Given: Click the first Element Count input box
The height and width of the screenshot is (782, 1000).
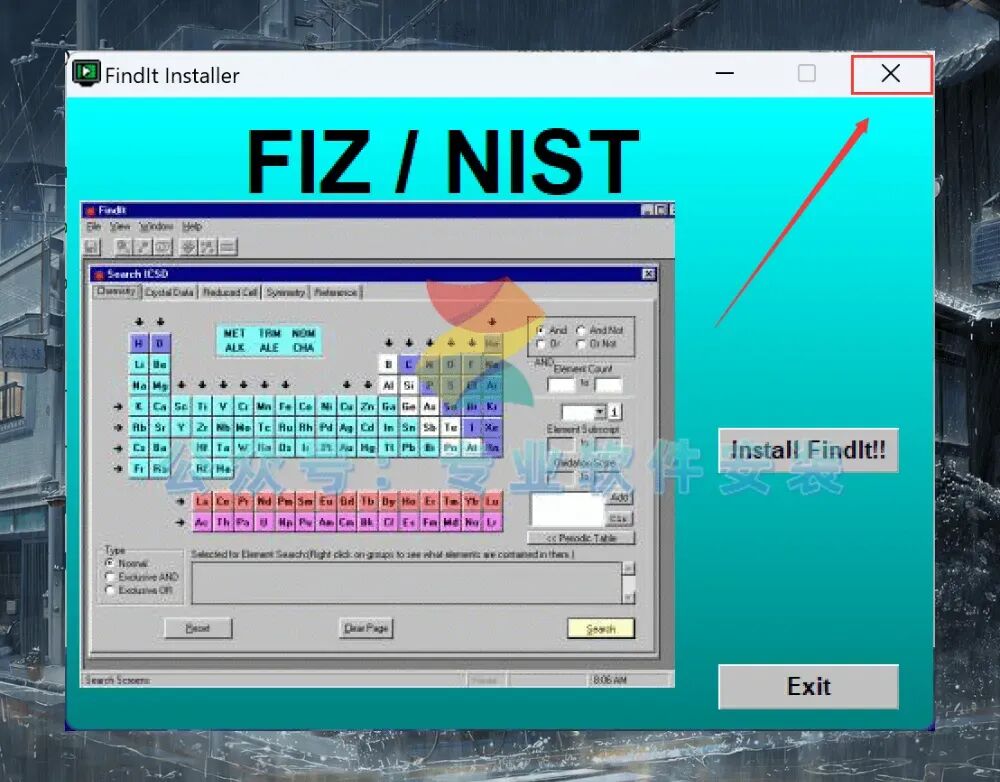Looking at the screenshot, I should click(x=561, y=385).
